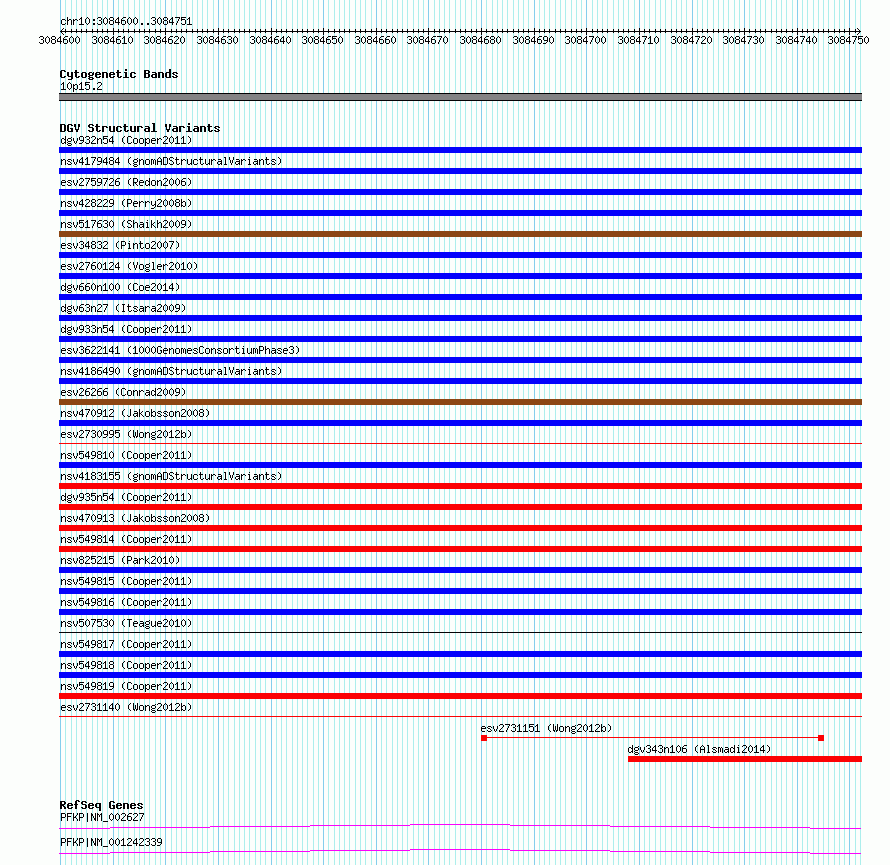Click the red bar under nsv4183155

tap(460, 486)
